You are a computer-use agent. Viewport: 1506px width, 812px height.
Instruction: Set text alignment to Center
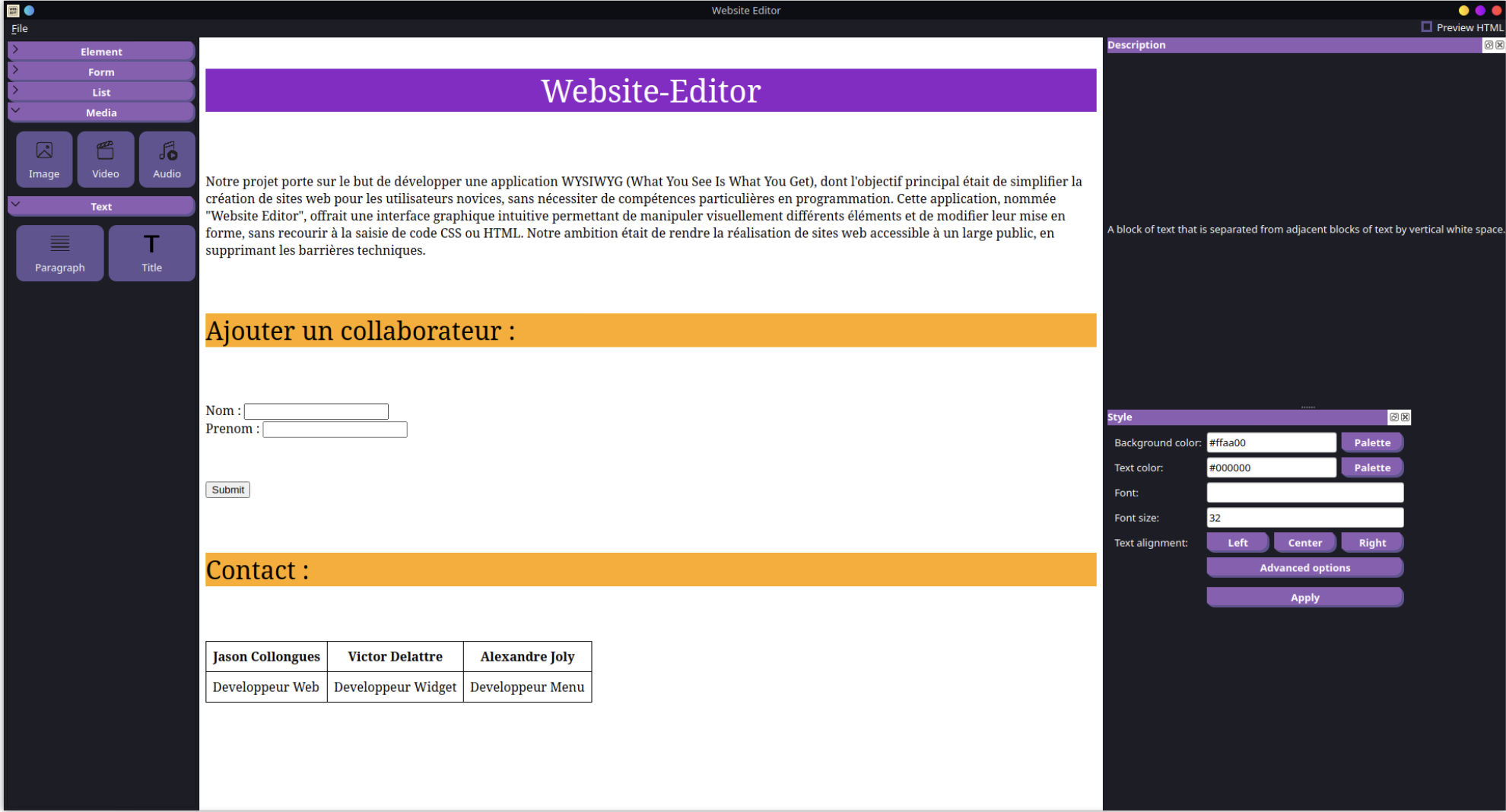(x=1304, y=543)
